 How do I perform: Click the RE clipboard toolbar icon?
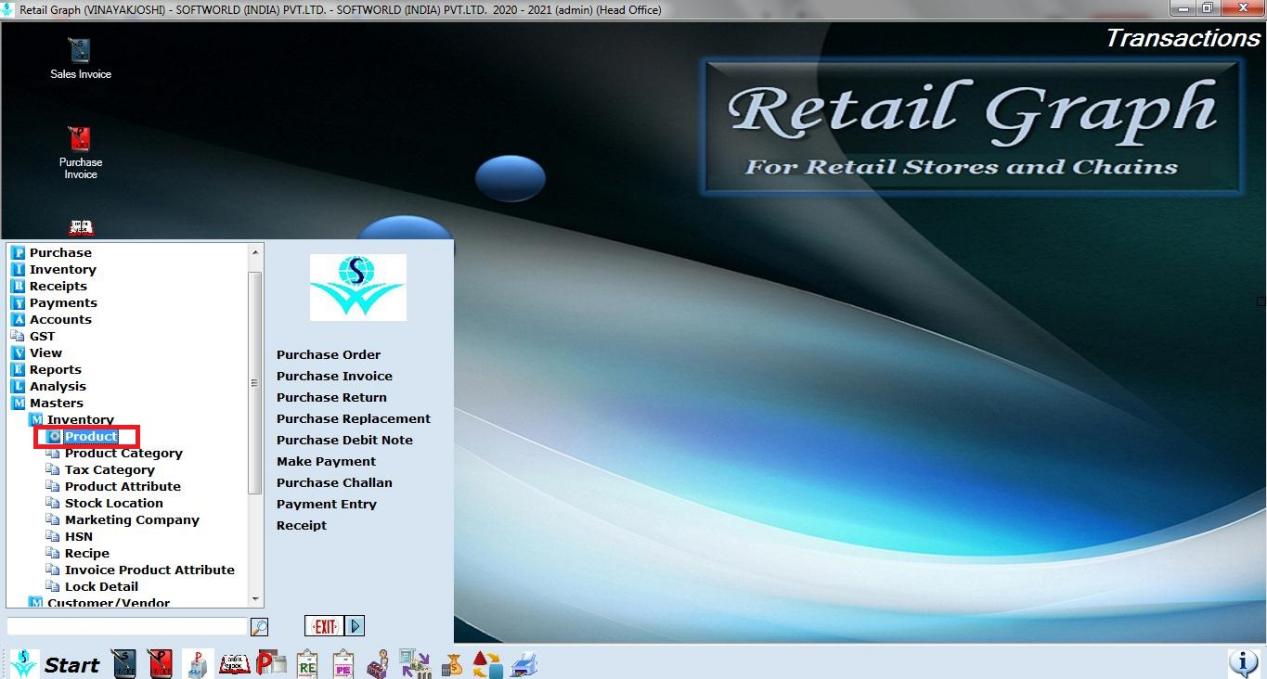pyautogui.click(x=307, y=664)
